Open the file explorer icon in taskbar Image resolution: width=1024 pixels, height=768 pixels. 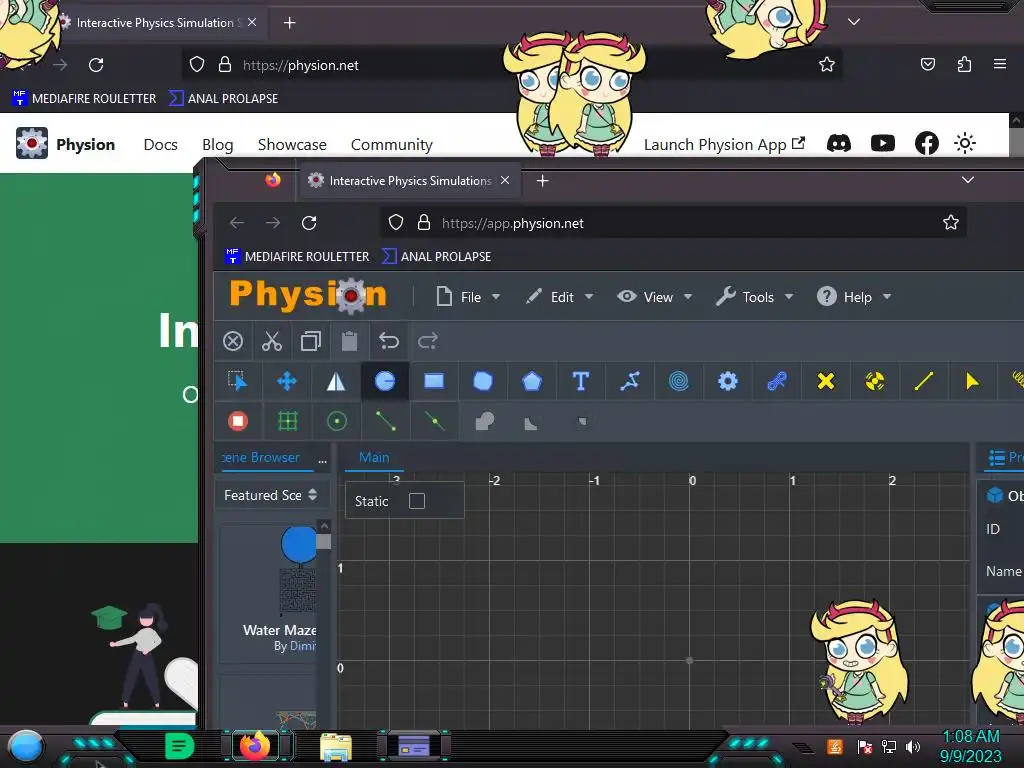(336, 747)
